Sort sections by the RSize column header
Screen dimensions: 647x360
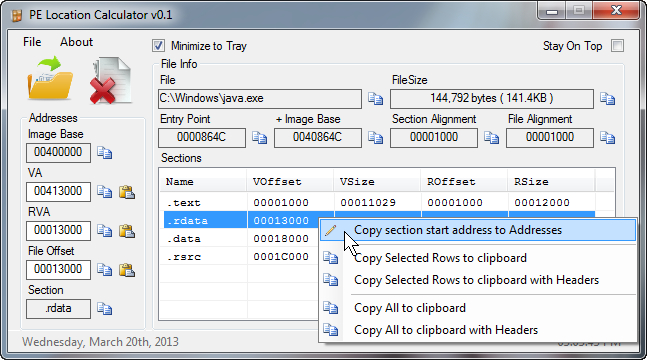551,182
